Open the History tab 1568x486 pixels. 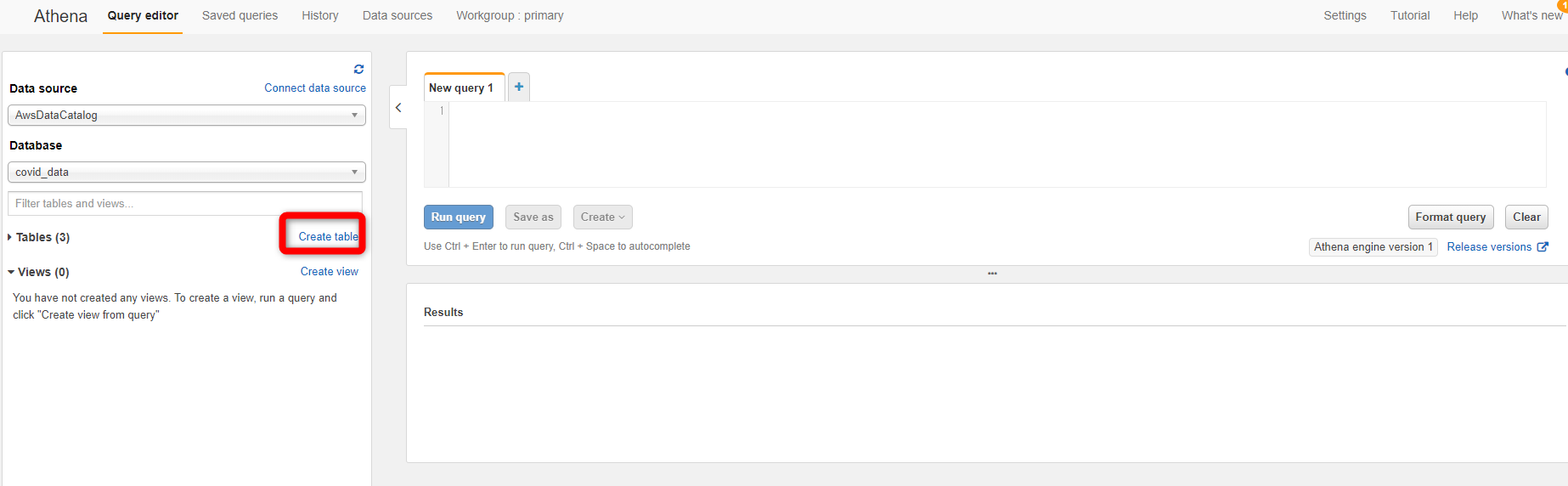coord(320,15)
